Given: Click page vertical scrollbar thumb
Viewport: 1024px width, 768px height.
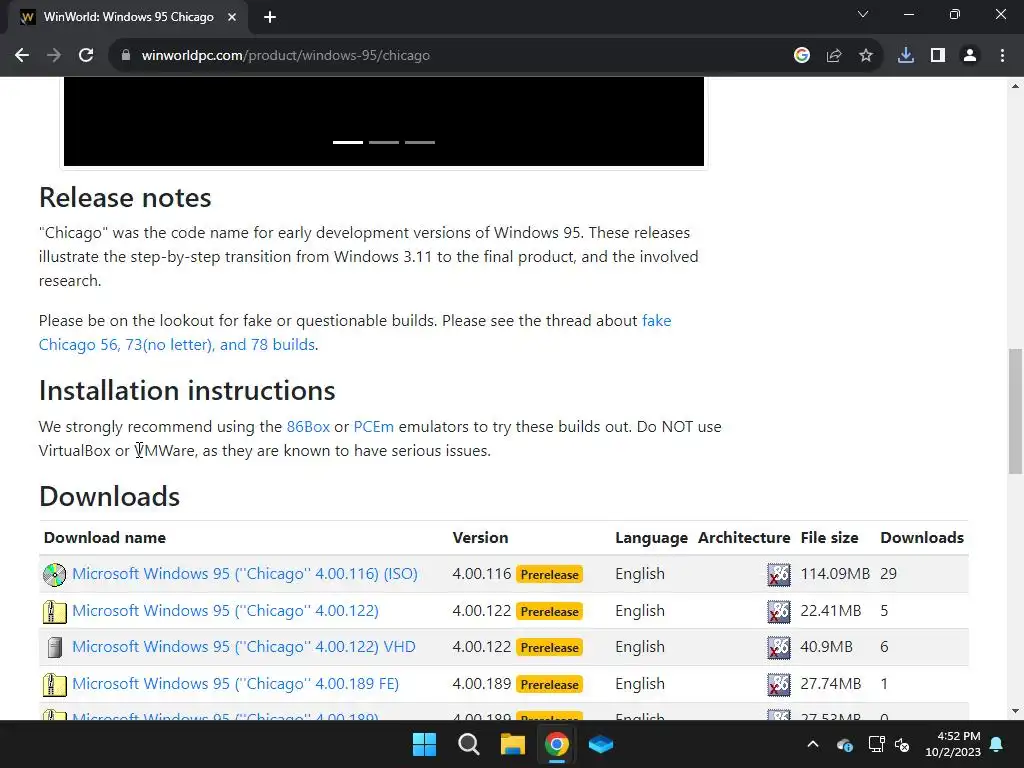Looking at the screenshot, I should click(x=1015, y=411).
